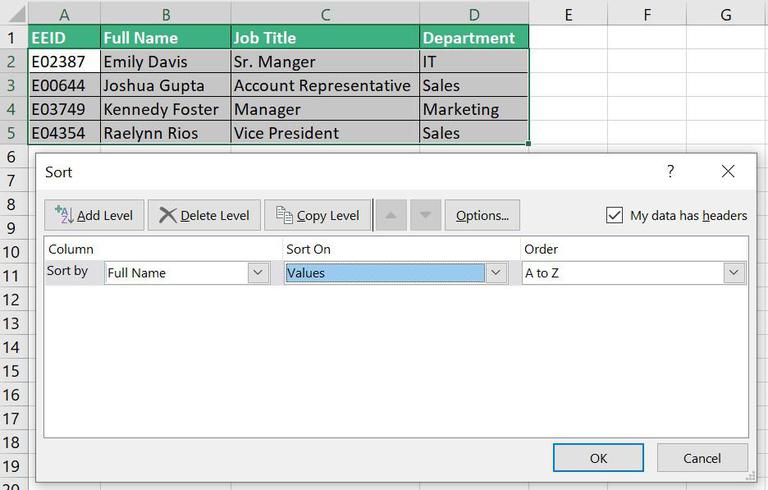Copy the current sort level

point(317,215)
